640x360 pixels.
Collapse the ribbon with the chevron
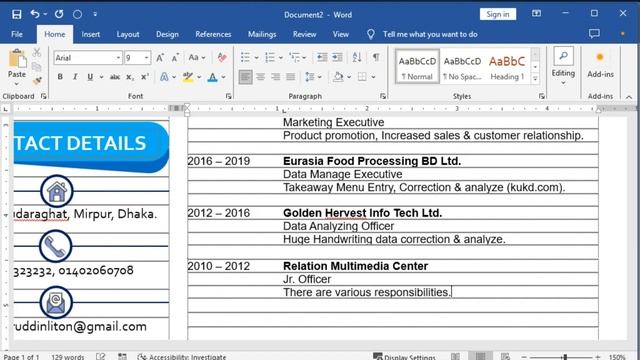pyautogui.click(x=629, y=97)
